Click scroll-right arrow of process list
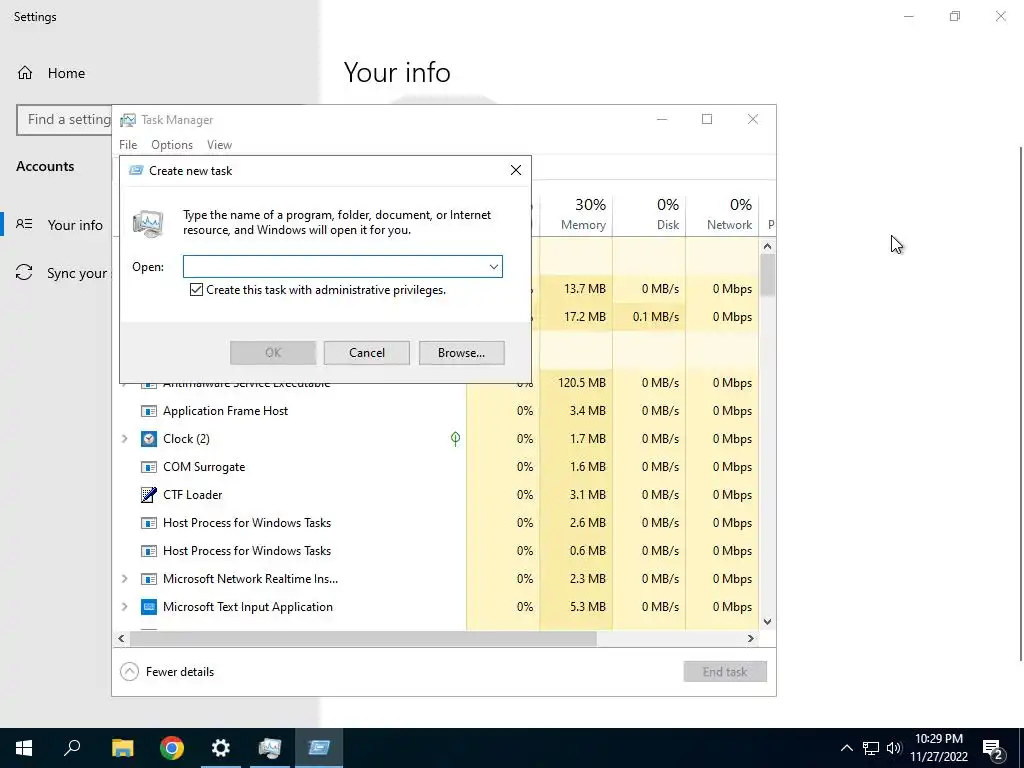The height and width of the screenshot is (768, 1024). [751, 638]
